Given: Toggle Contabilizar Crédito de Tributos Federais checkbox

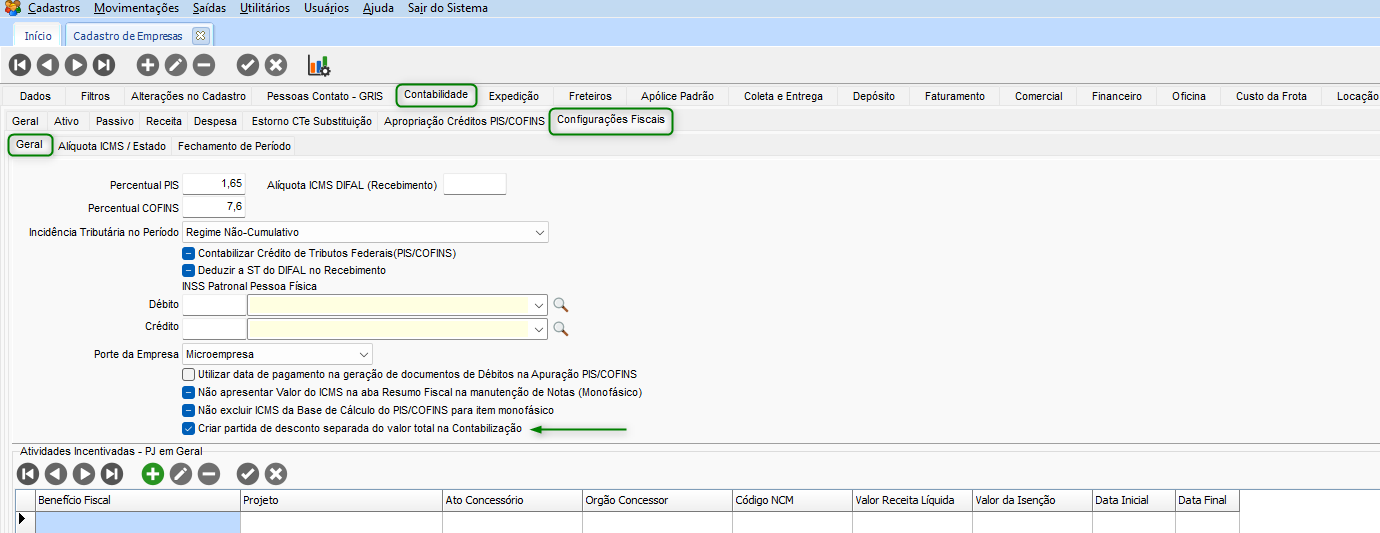Looking at the screenshot, I should pyautogui.click(x=188, y=254).
